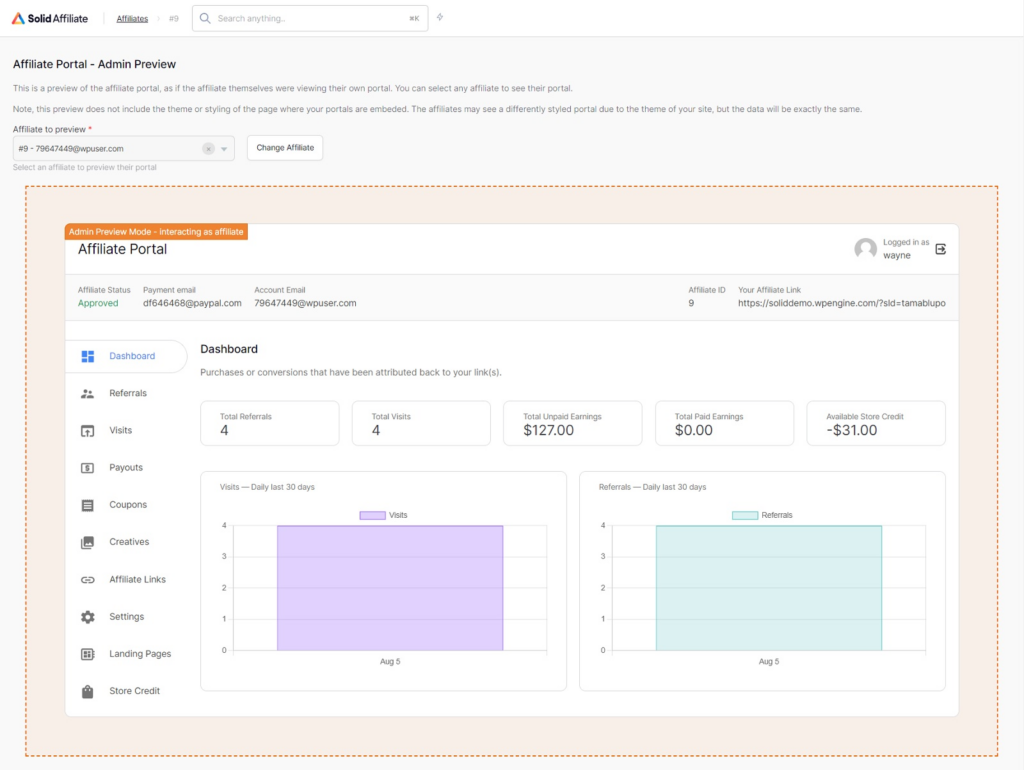Click the logout icon next to wayne
The image size is (1024, 770).
point(940,250)
